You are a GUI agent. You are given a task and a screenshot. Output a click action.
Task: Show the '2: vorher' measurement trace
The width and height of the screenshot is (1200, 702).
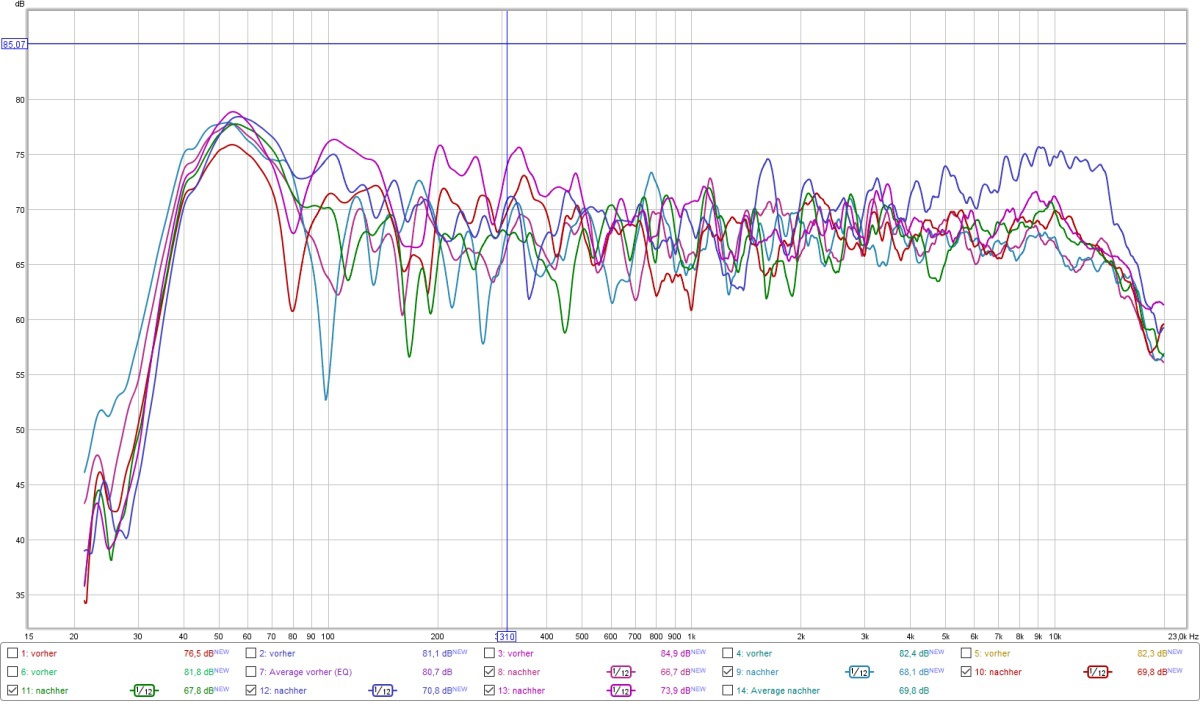251,653
